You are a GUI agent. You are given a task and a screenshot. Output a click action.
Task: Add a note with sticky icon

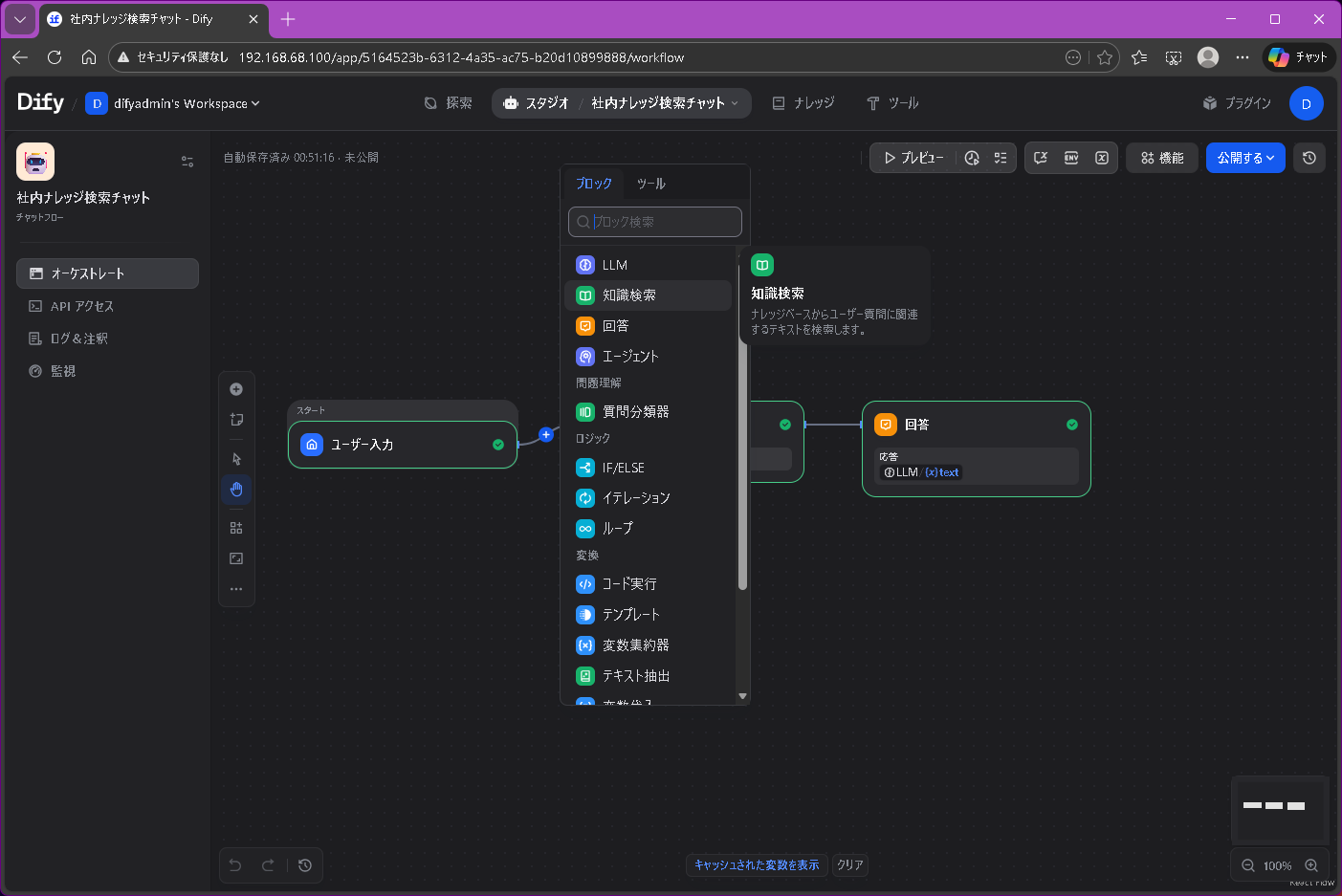coord(236,420)
